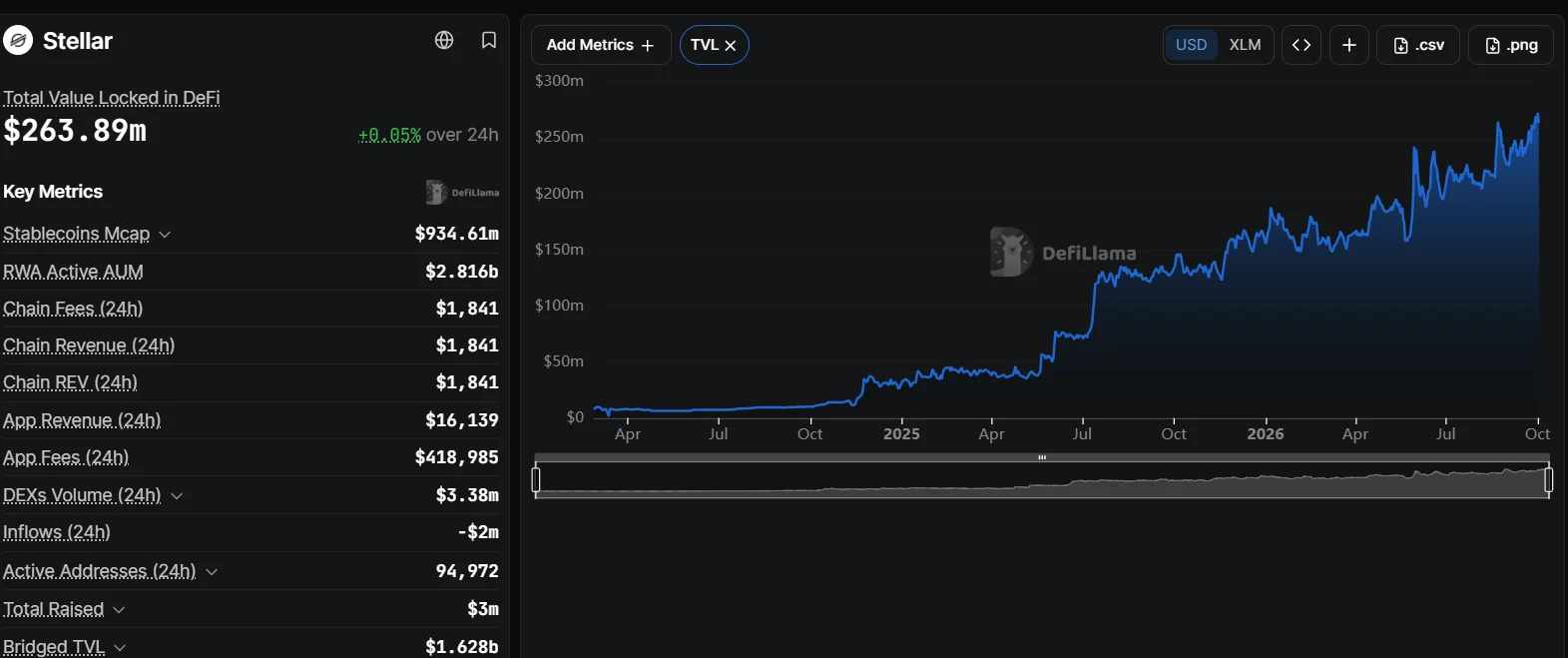The width and height of the screenshot is (1568, 658).
Task: Click the 2026 x-axis label
Action: (1266, 433)
